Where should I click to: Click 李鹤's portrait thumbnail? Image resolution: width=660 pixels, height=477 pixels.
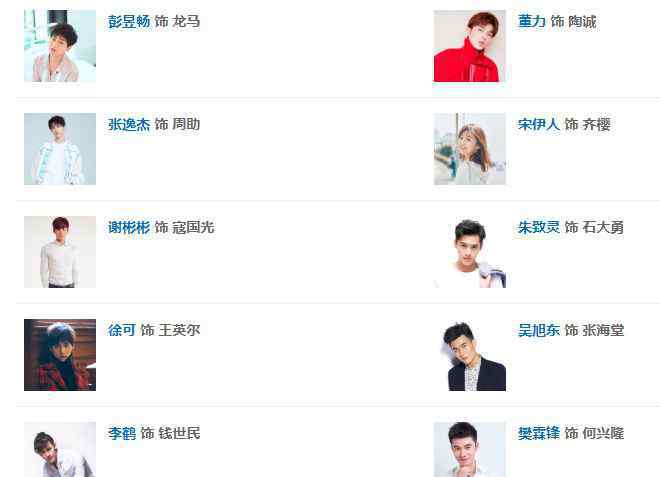60,450
